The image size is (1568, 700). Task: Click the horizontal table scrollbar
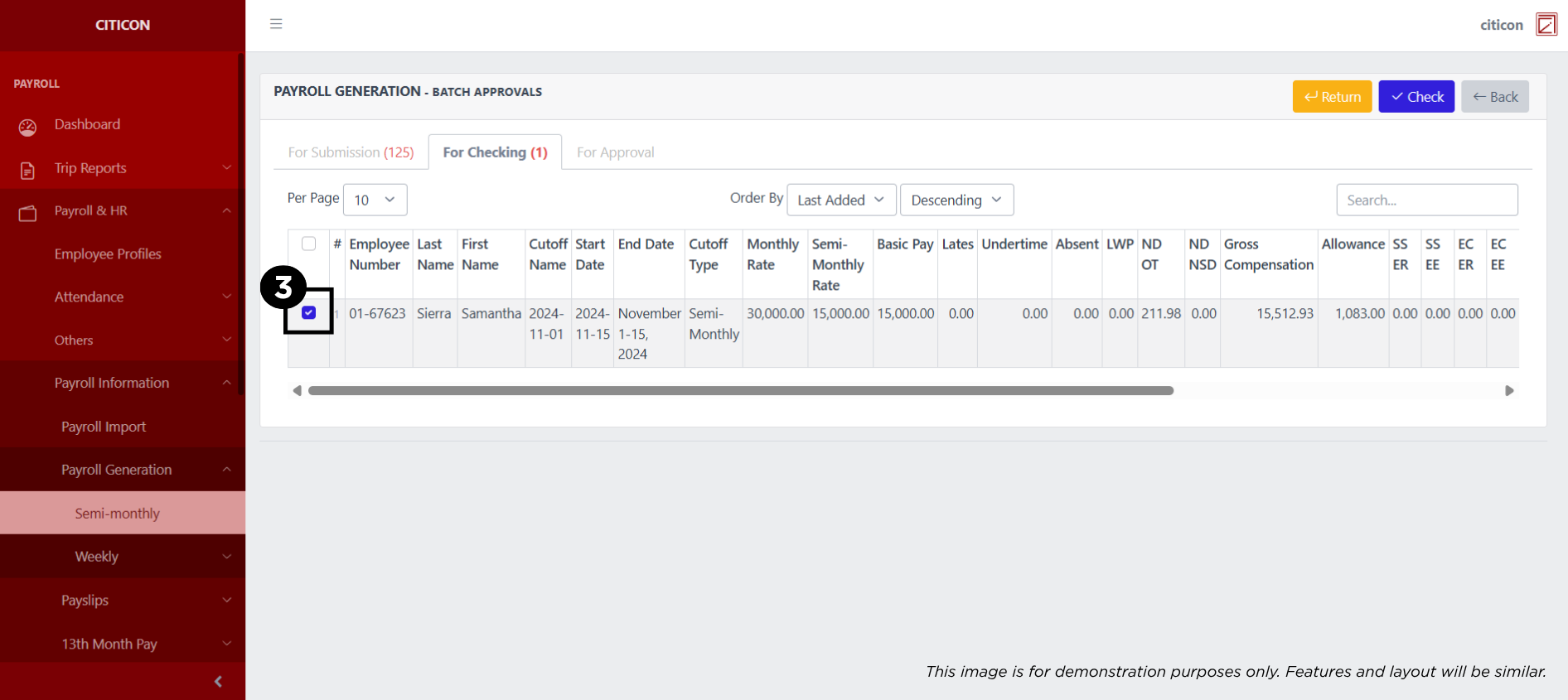(740, 390)
